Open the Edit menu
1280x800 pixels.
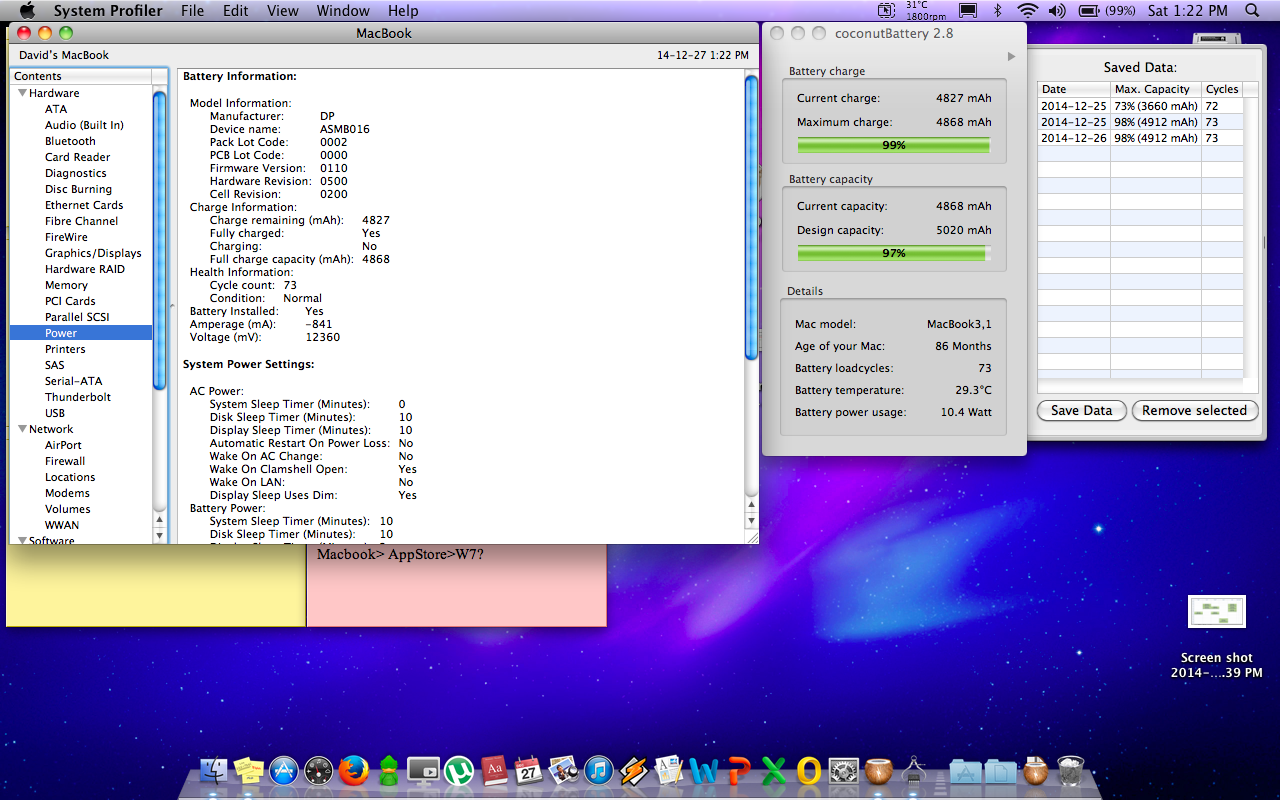[236, 11]
